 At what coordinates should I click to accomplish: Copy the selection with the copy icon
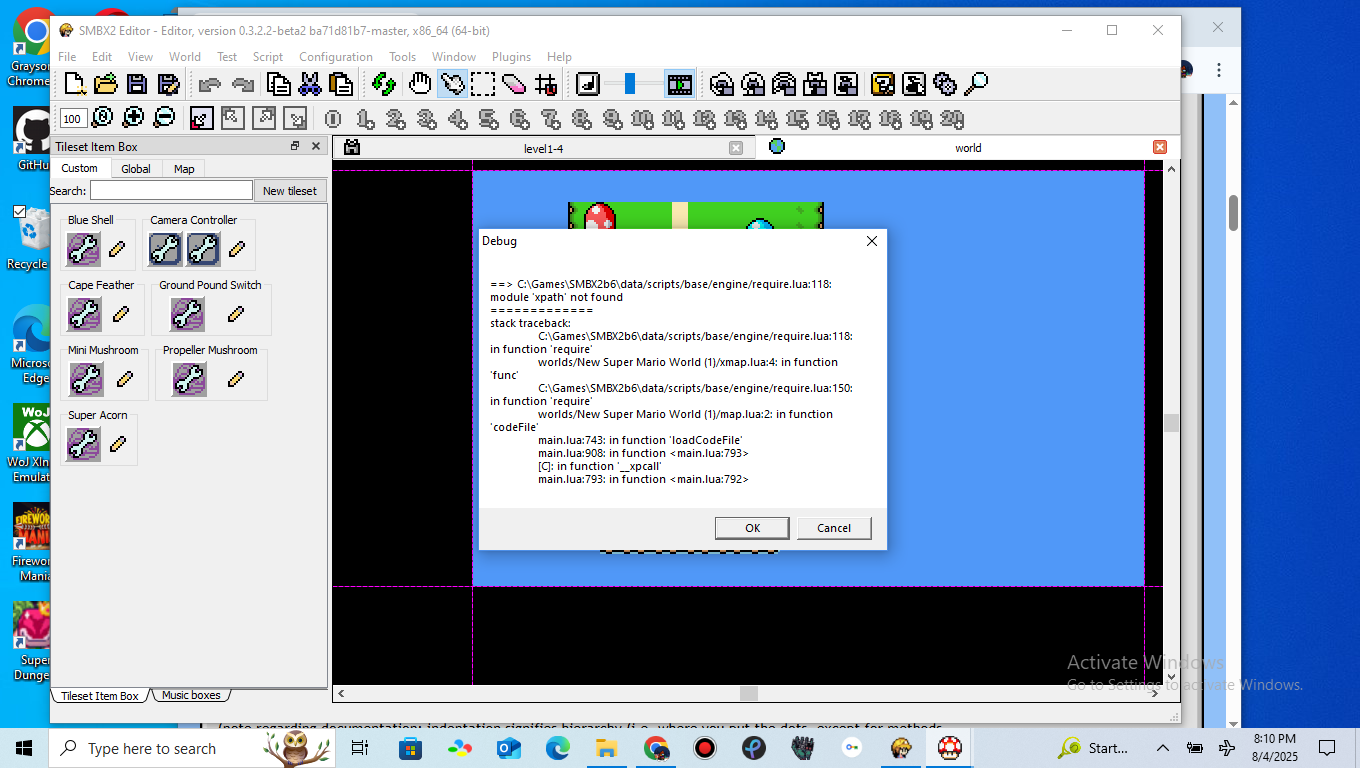279,84
